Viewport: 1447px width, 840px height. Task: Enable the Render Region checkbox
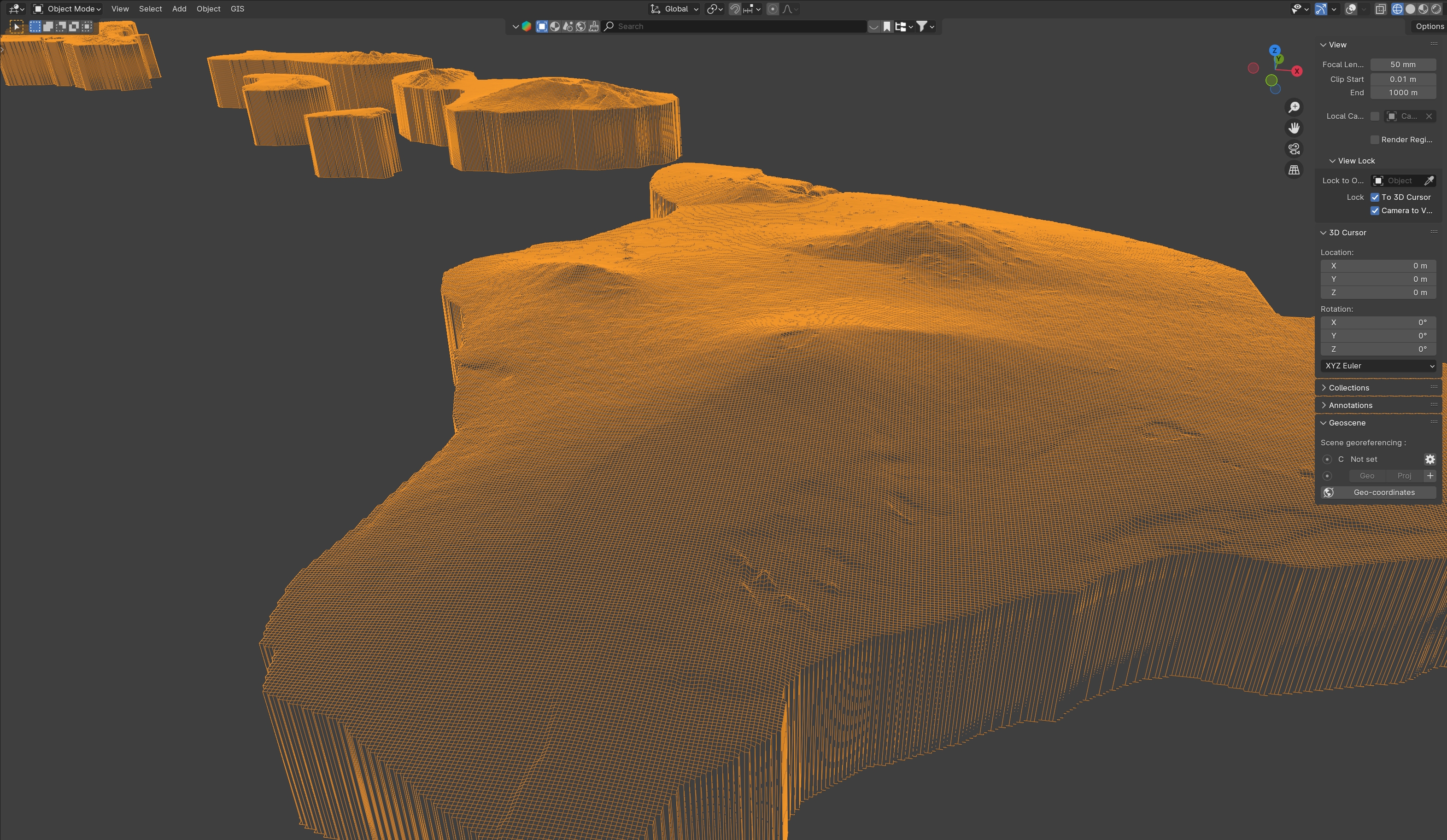point(1375,140)
